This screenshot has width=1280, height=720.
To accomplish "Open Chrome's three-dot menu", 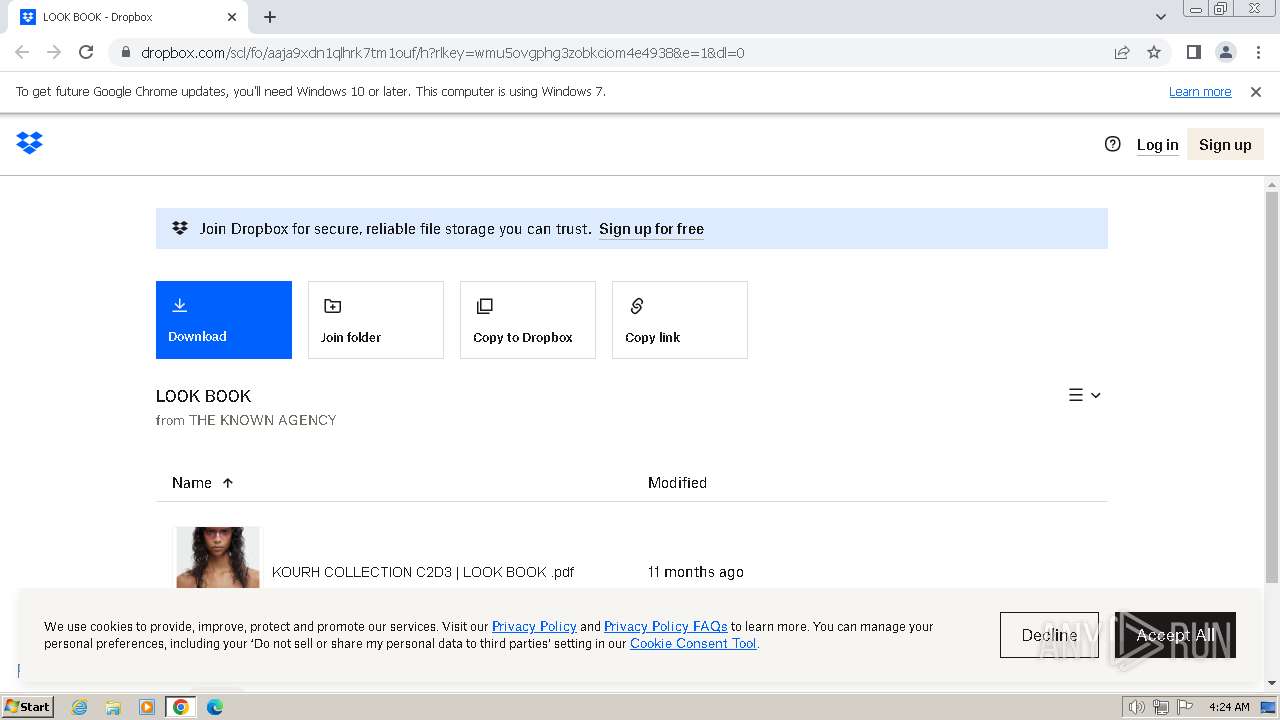I will [x=1257, y=52].
